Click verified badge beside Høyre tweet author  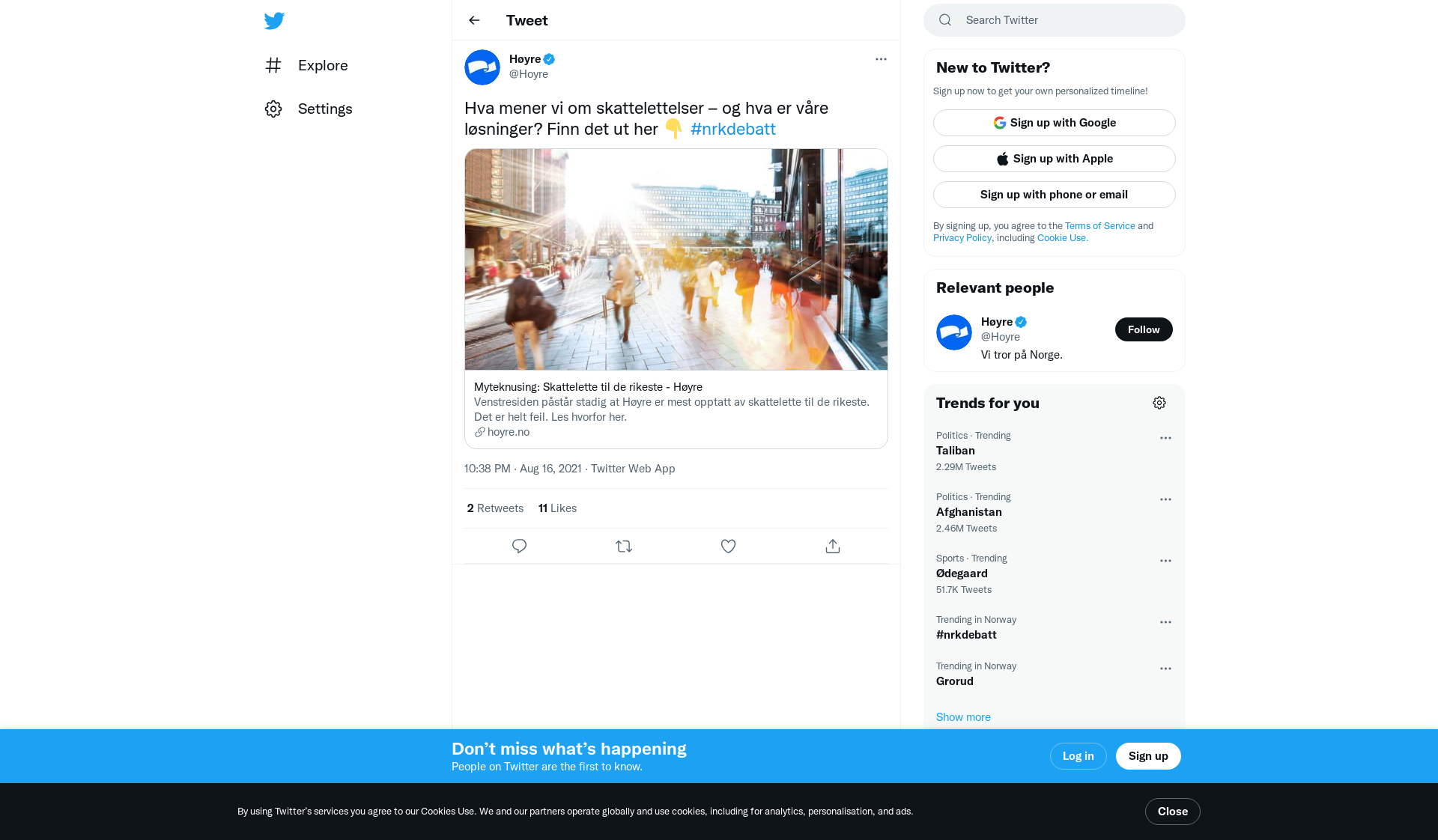point(549,59)
